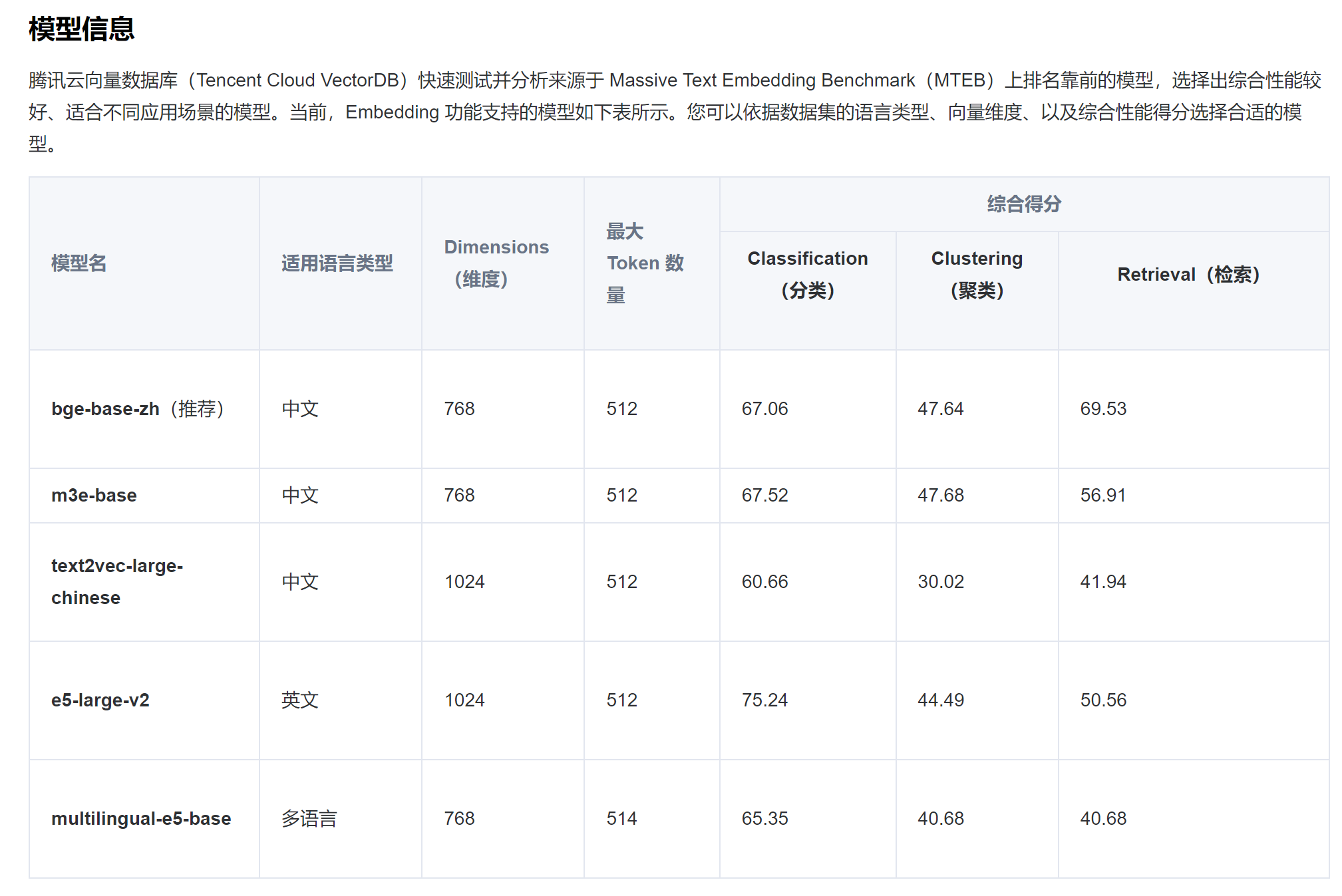Select the e5-large-v2 model name cell
Screen dimensions: 1342x896
click(100, 700)
